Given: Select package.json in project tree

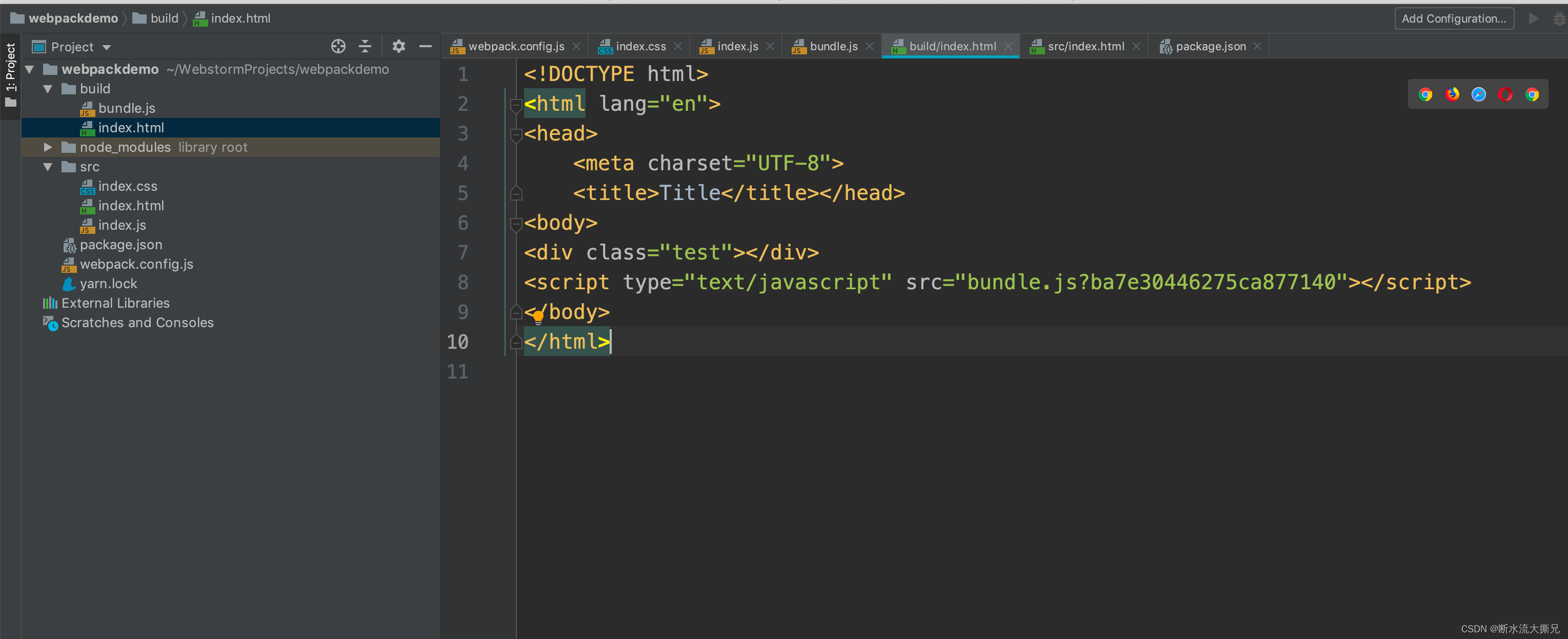Looking at the screenshot, I should [231, 245].
